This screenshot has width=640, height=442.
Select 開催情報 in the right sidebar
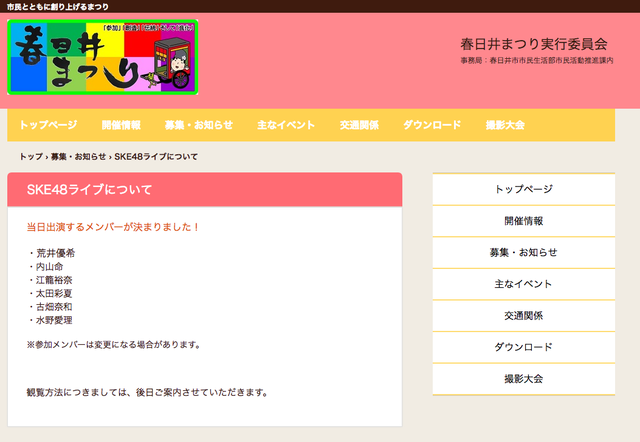click(524, 221)
